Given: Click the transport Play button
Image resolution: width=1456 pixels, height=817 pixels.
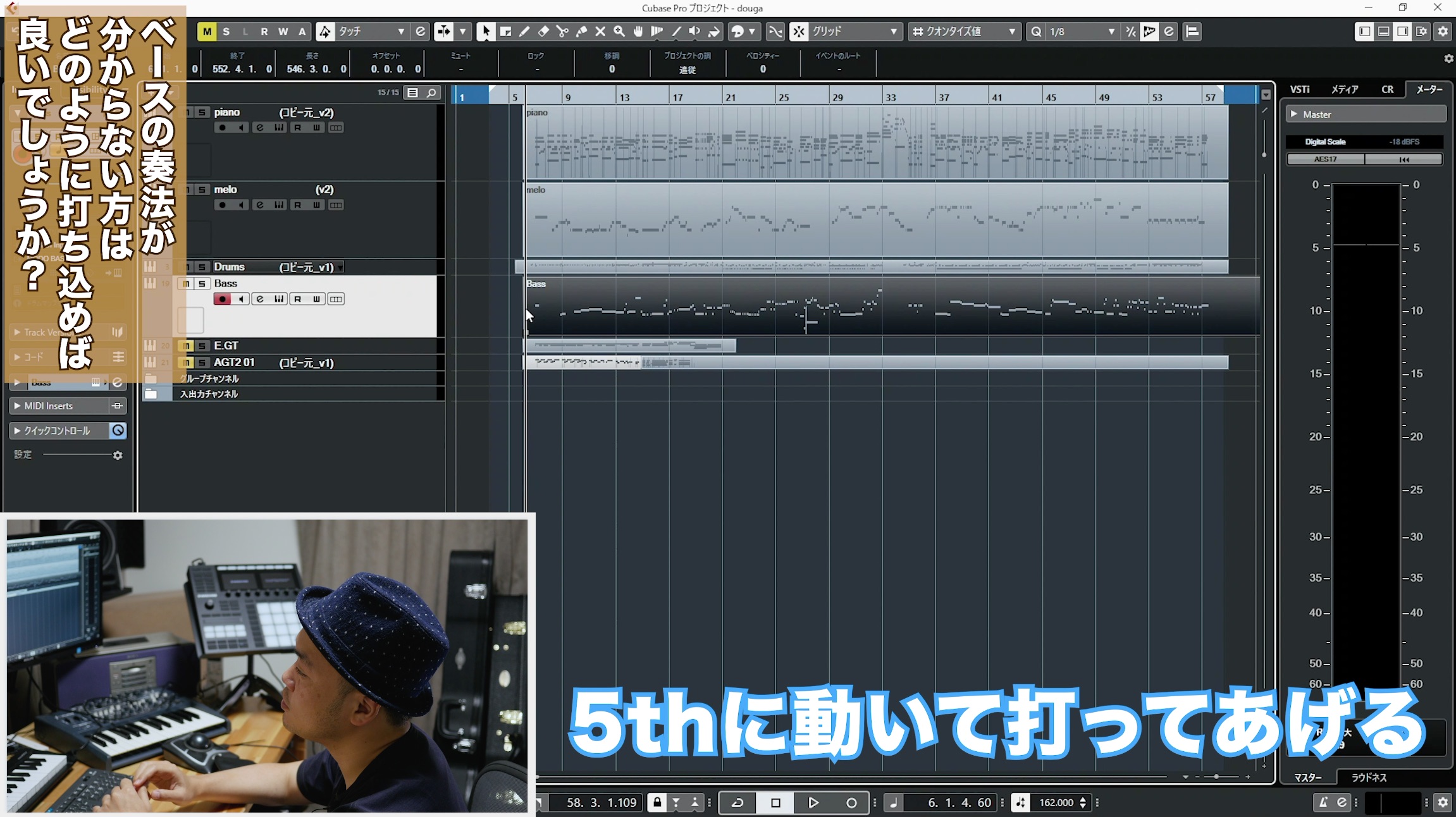Looking at the screenshot, I should [x=813, y=802].
